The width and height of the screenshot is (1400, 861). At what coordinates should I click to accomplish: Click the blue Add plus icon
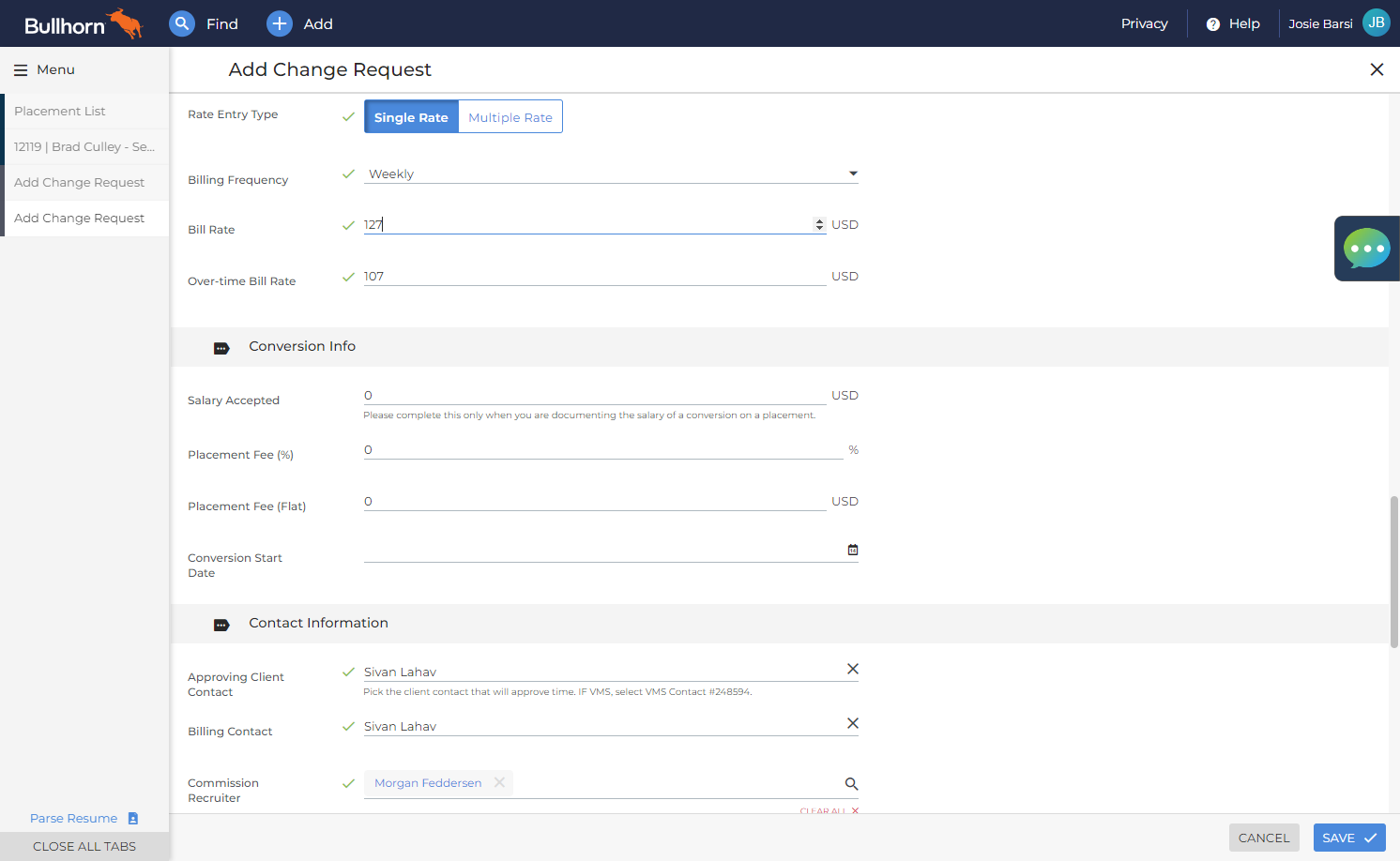(280, 23)
